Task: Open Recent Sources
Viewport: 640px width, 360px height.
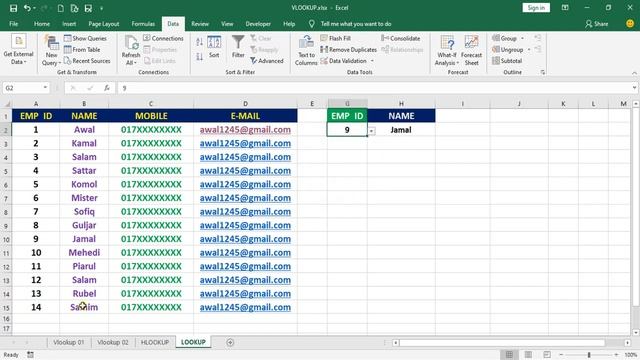Action: pos(87,61)
